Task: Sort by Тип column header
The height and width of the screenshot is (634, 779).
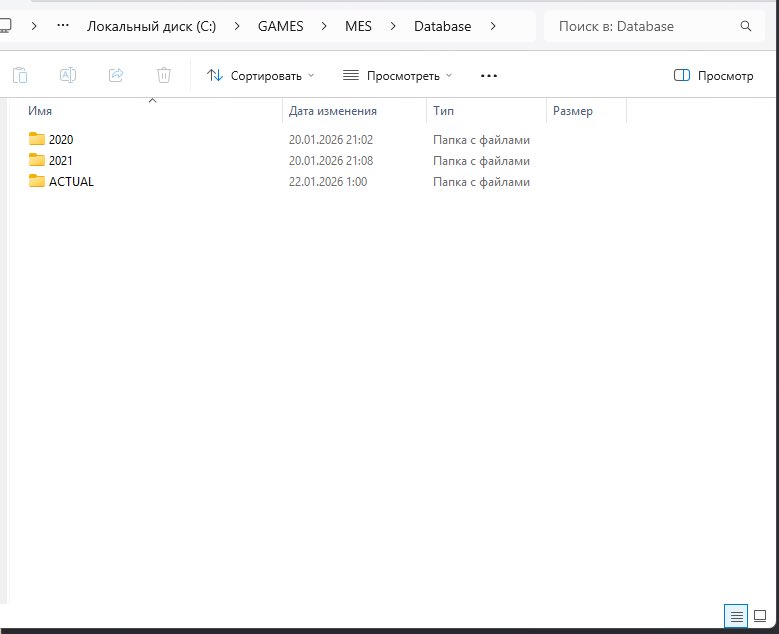Action: 443,111
